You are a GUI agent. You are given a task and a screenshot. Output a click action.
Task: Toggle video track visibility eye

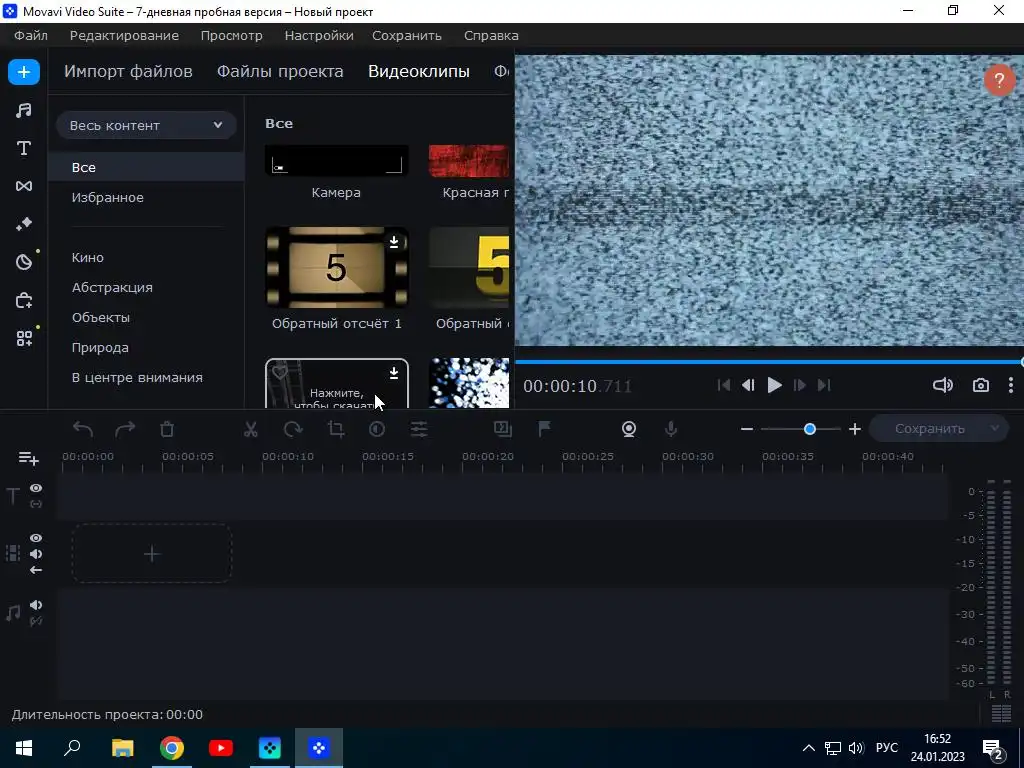tap(36, 538)
